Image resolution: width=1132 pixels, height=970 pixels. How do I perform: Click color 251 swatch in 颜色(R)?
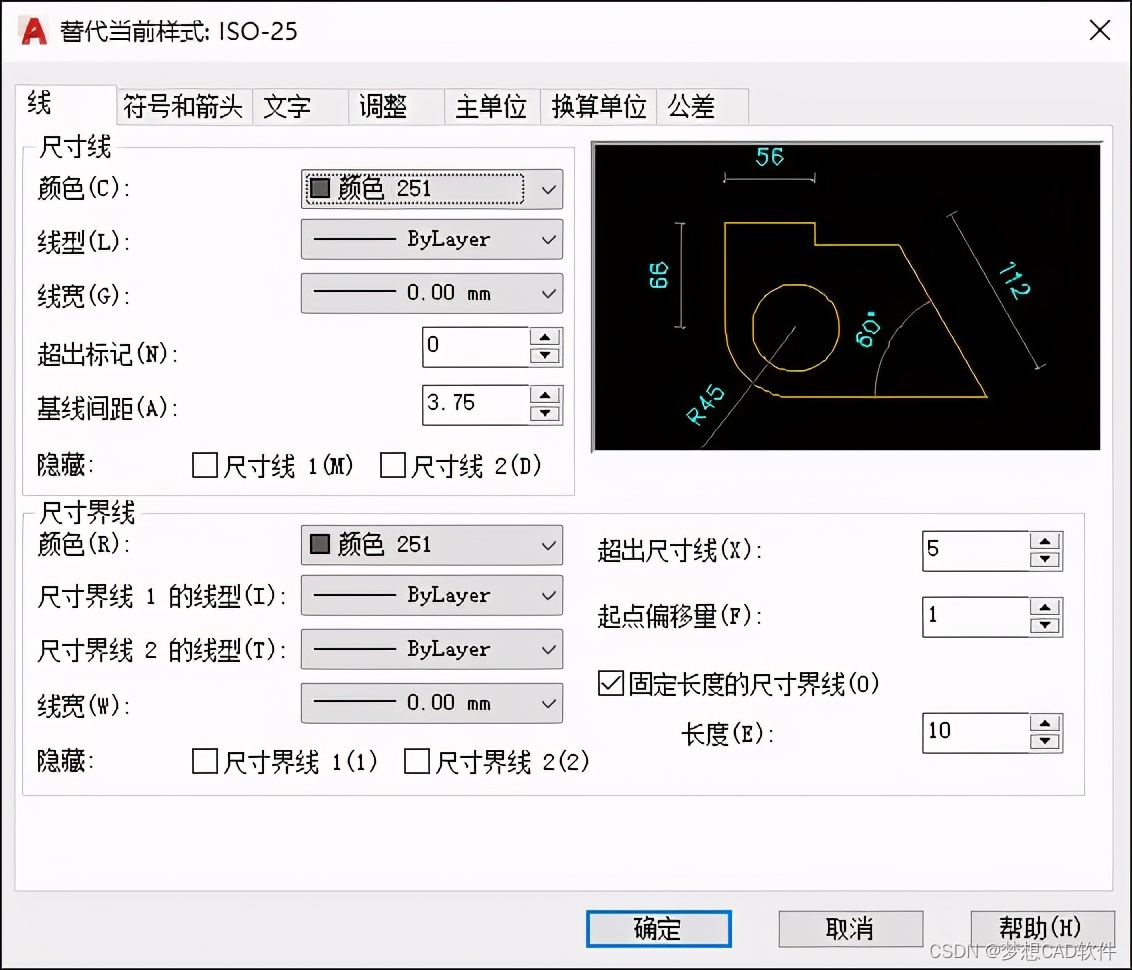coord(320,544)
